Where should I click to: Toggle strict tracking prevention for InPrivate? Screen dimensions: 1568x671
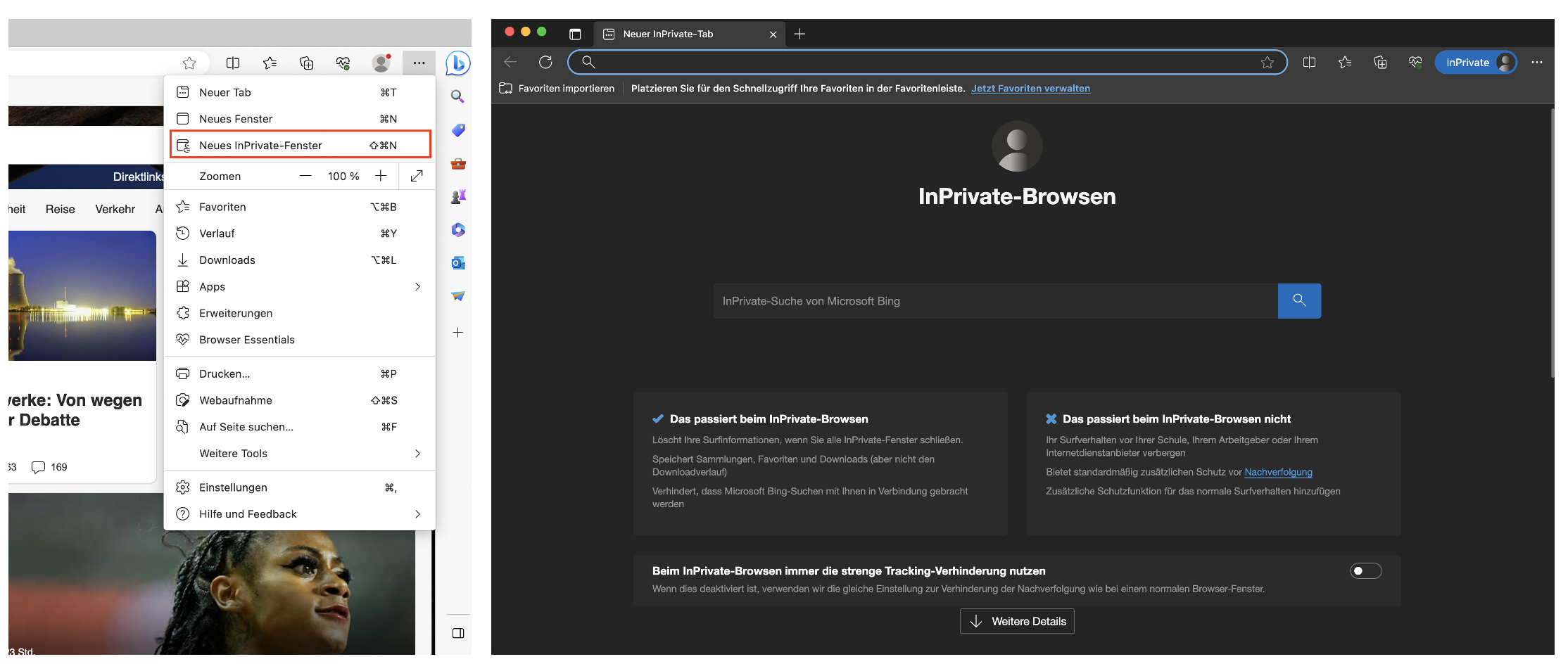click(x=1366, y=571)
